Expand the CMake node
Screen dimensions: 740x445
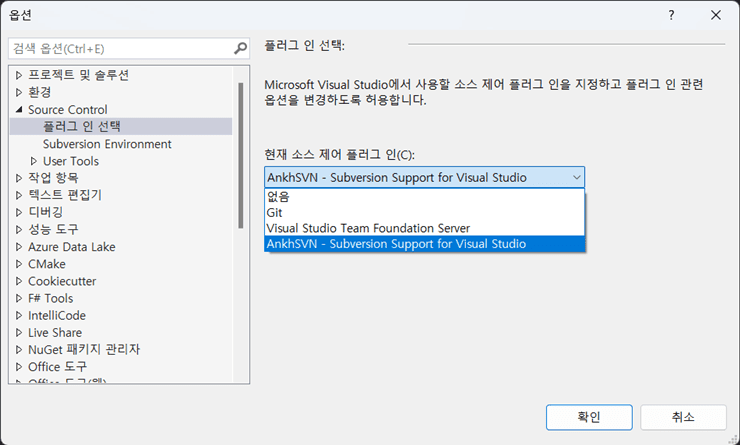pyautogui.click(x=19, y=264)
